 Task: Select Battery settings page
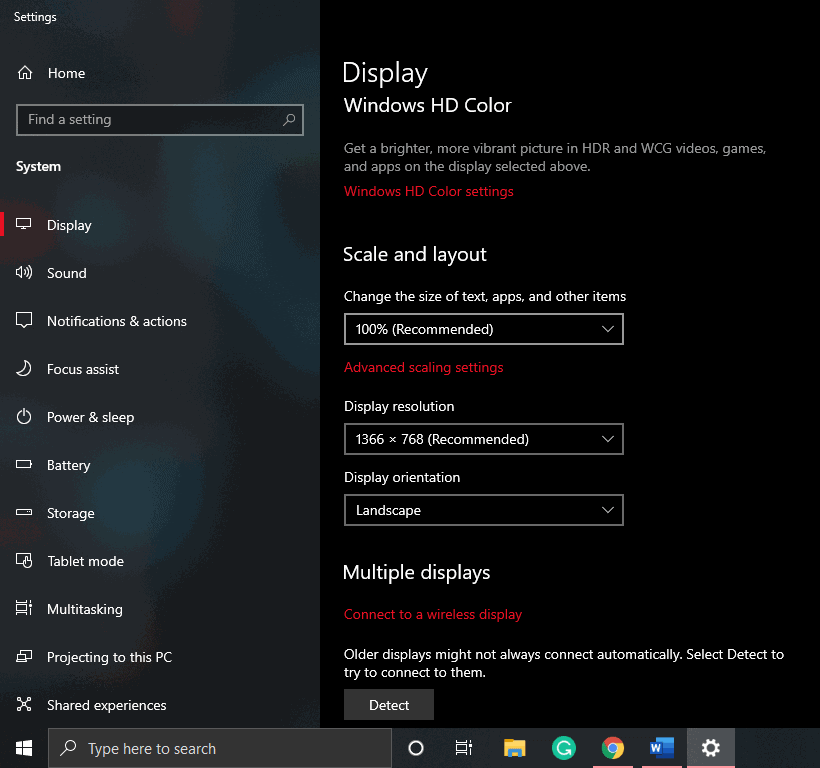(x=69, y=465)
